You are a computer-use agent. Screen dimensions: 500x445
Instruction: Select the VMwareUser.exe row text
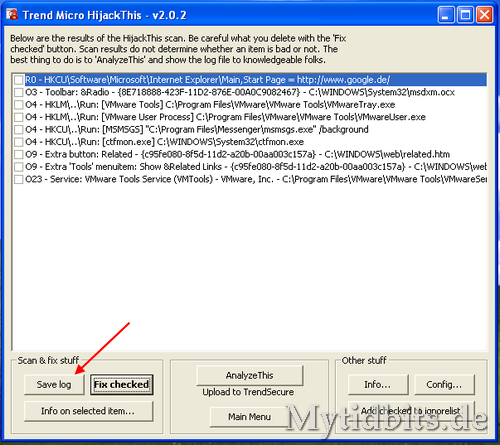[225, 117]
